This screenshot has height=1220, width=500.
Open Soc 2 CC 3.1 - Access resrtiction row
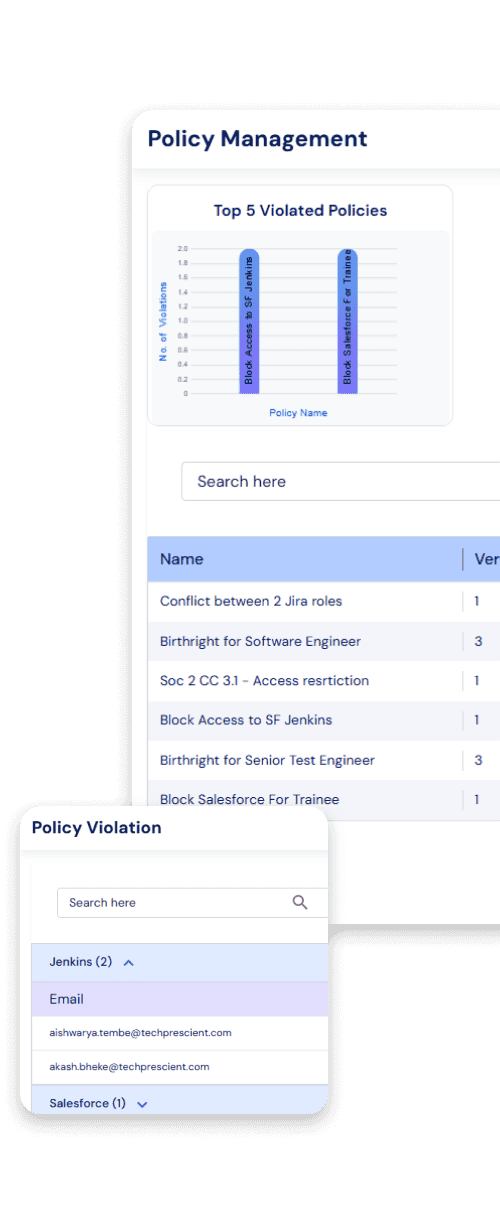click(264, 680)
